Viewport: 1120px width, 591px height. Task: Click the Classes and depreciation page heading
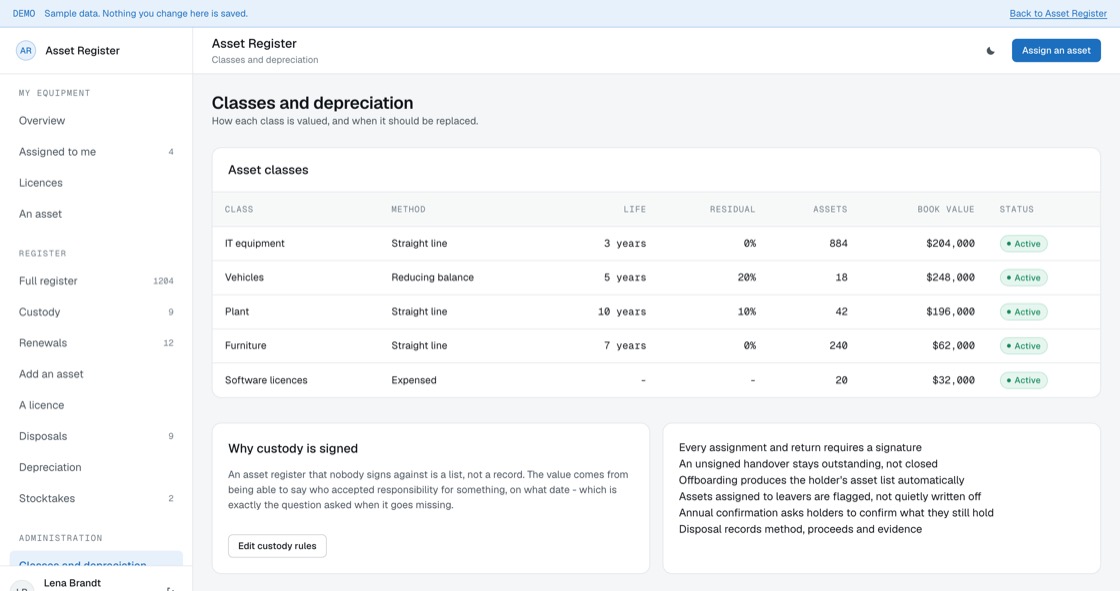point(312,103)
